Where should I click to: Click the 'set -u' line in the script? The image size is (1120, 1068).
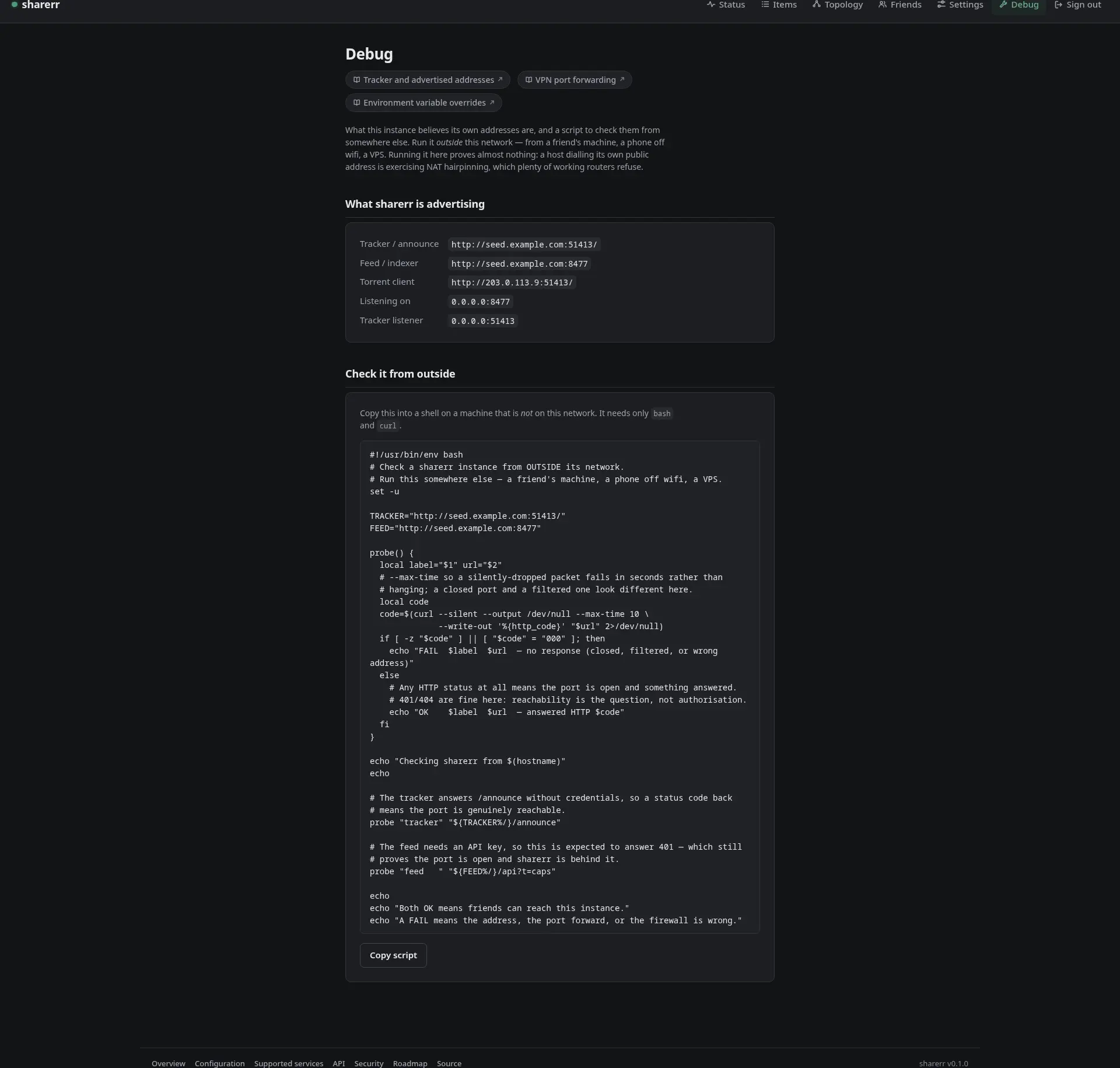tap(384, 491)
